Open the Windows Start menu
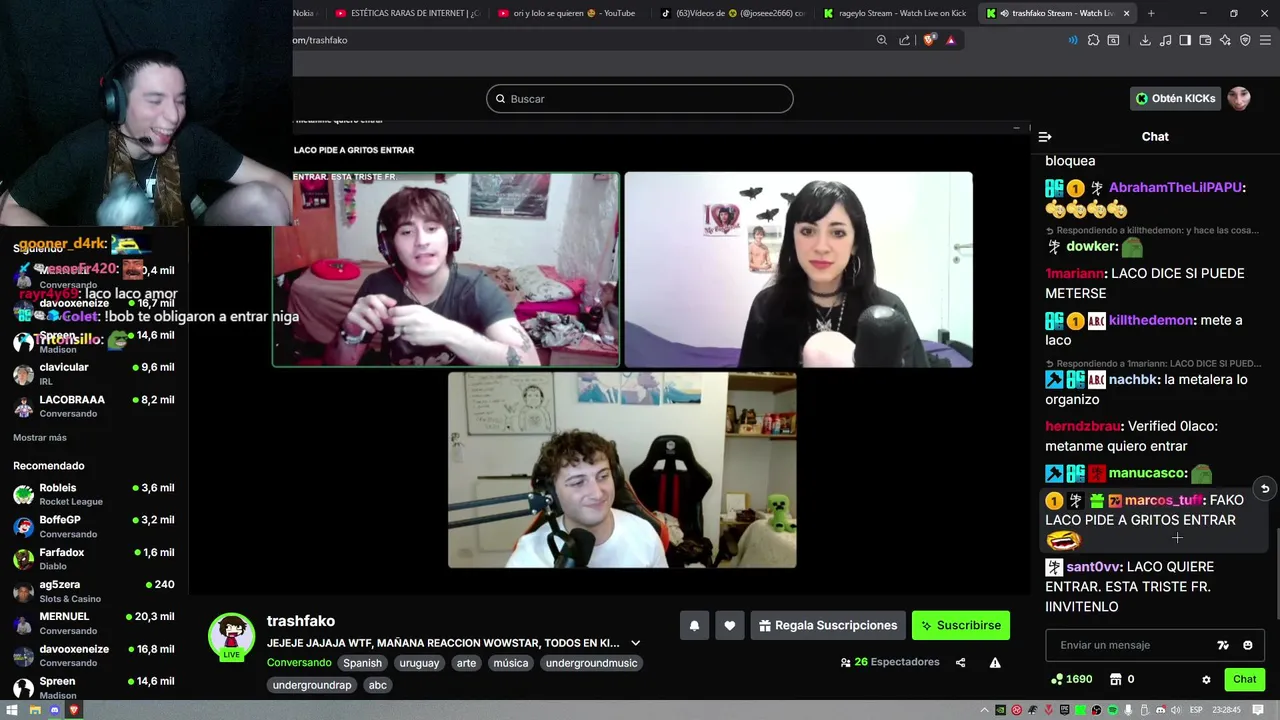Image resolution: width=1280 pixels, height=720 pixels. coord(13,710)
